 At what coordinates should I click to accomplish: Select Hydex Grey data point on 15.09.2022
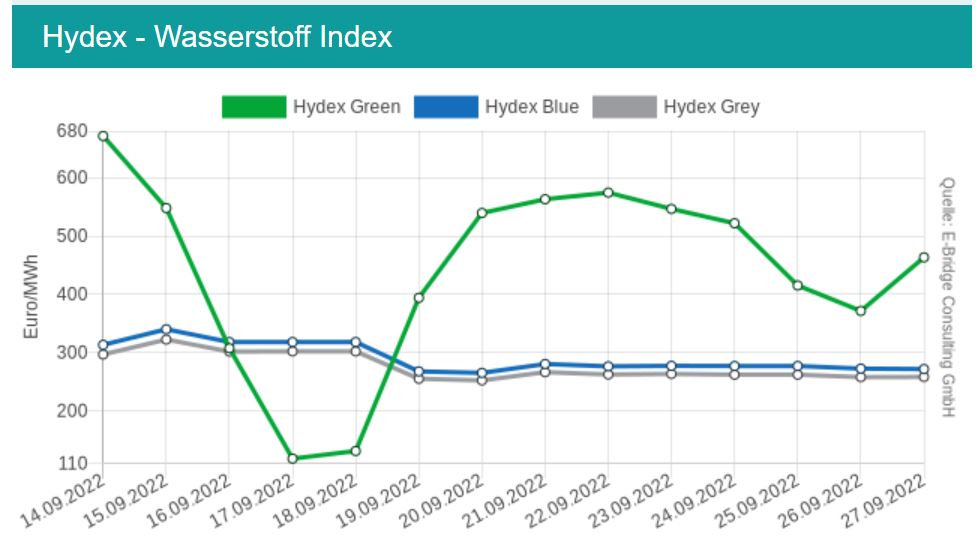(166, 339)
